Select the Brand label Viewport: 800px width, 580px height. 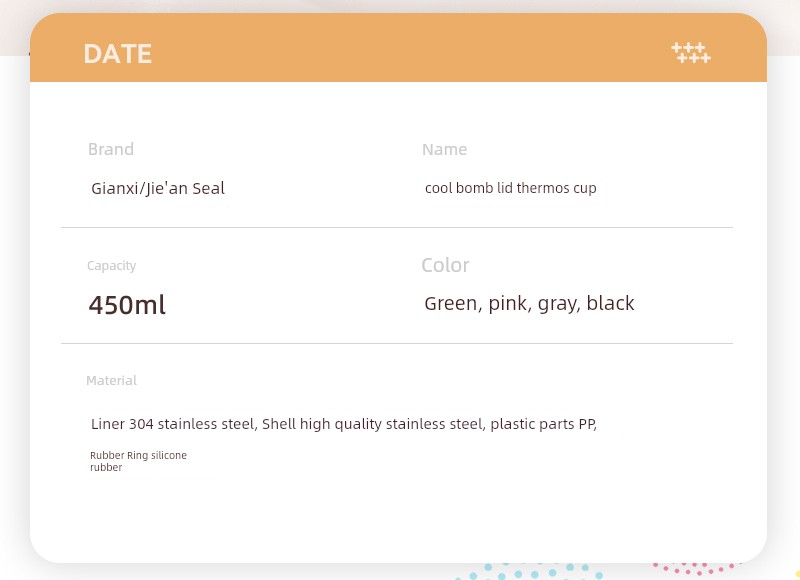(111, 149)
